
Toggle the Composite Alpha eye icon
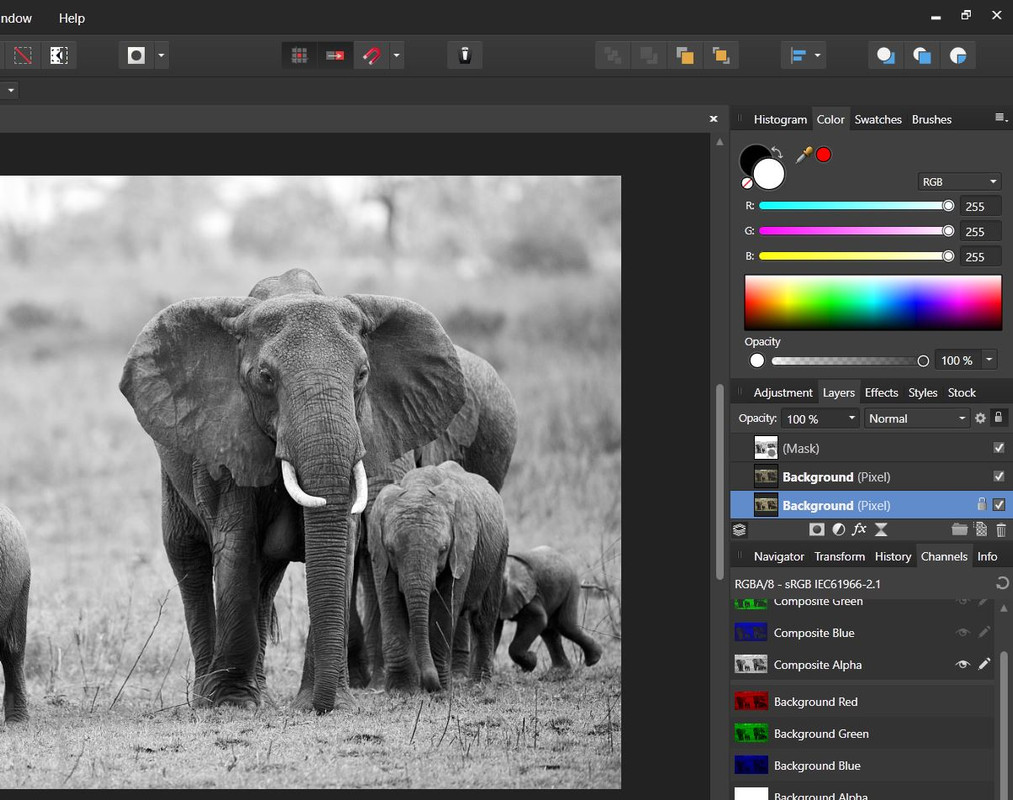tap(963, 664)
